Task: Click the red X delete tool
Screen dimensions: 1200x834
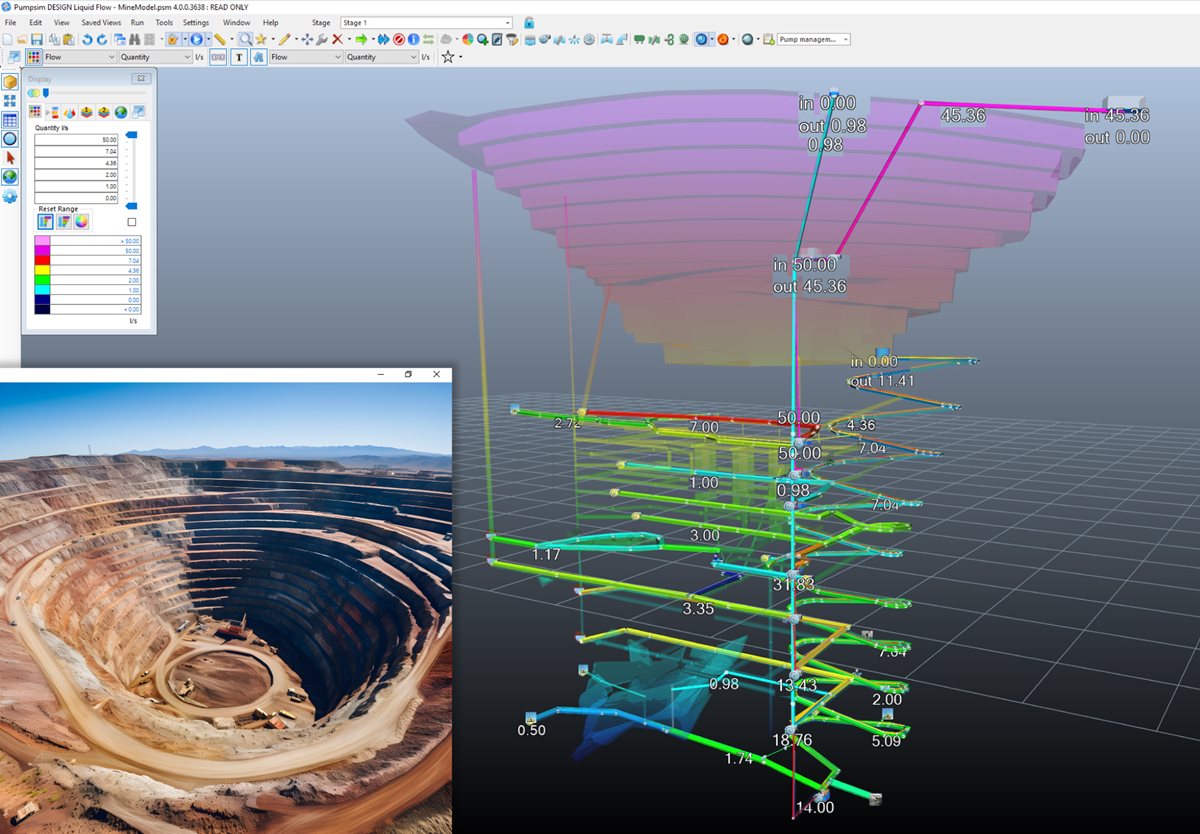Action: pyautogui.click(x=337, y=39)
